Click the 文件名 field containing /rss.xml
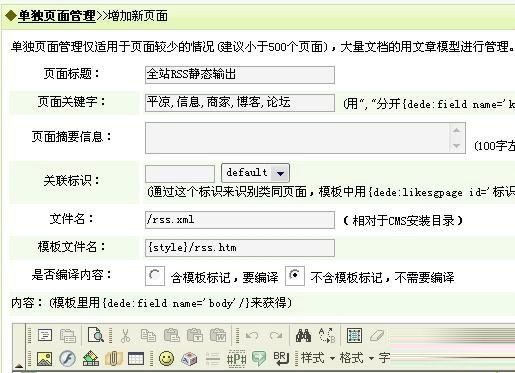The height and width of the screenshot is (373, 515). point(240,220)
